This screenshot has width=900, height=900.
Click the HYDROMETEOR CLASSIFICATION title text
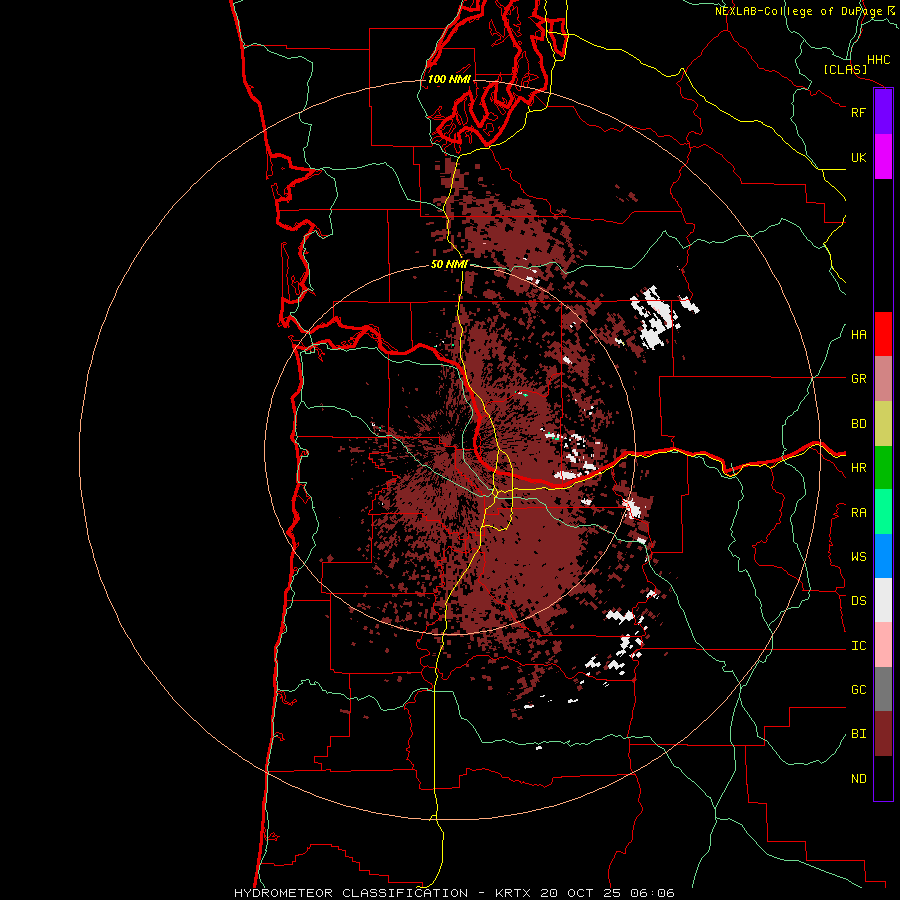coord(351,893)
